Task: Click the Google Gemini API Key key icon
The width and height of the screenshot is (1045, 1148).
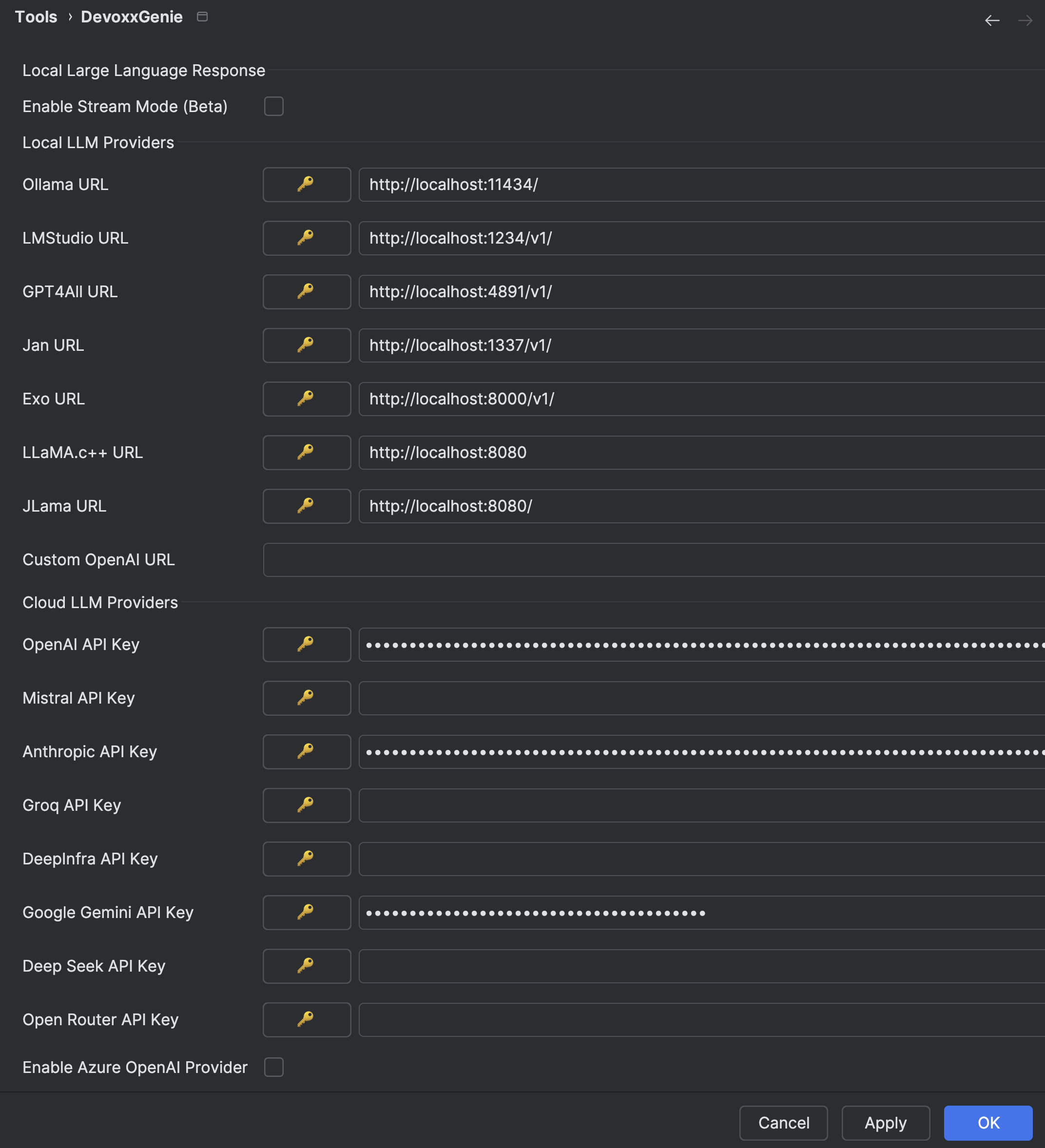Action: click(x=307, y=912)
